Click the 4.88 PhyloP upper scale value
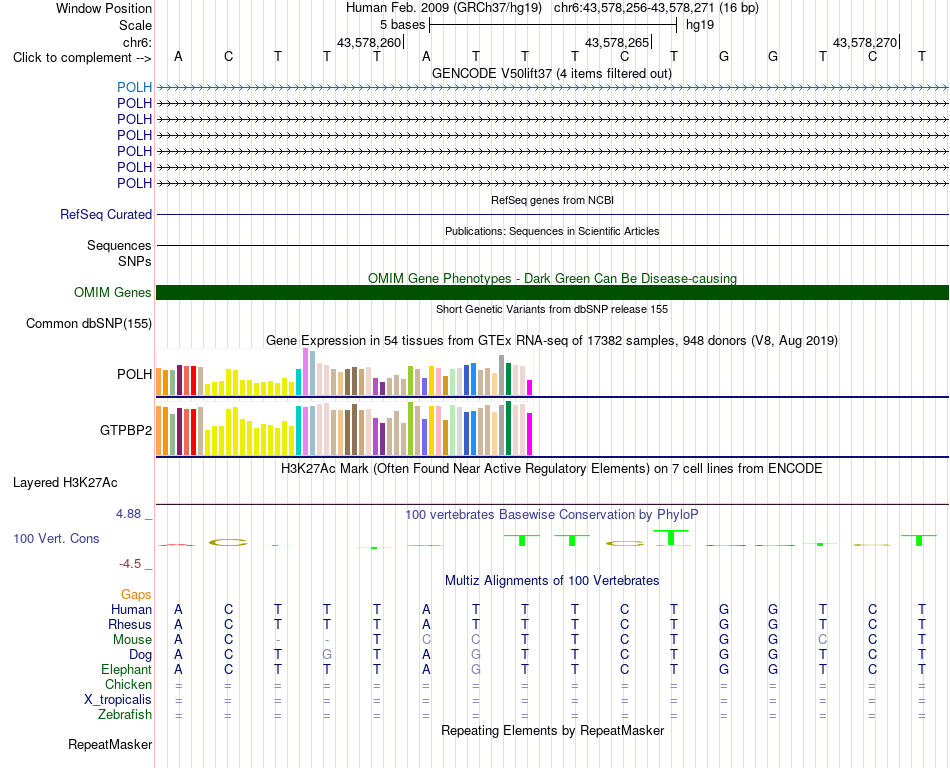The image size is (950, 768). click(x=129, y=514)
